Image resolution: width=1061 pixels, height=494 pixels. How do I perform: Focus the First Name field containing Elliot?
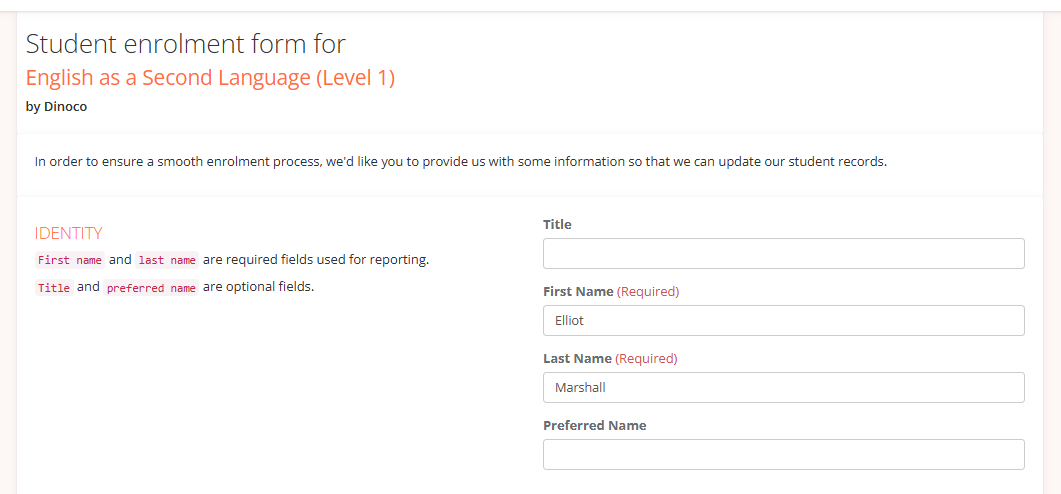[x=784, y=321]
